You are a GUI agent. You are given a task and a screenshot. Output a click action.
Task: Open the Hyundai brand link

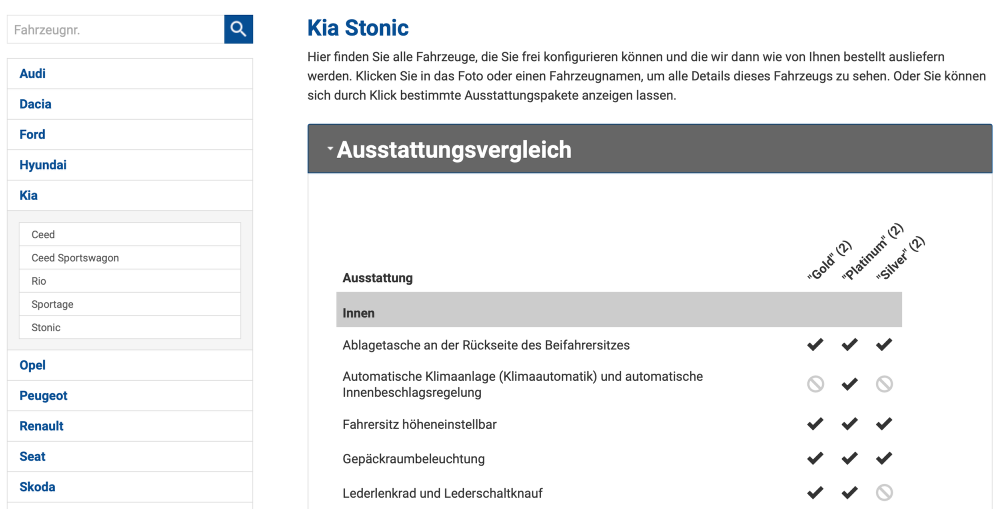click(x=43, y=165)
